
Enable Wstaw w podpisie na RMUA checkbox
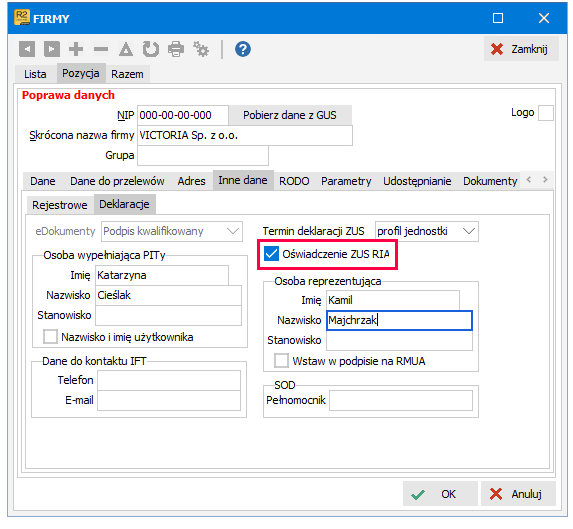pyautogui.click(x=281, y=361)
